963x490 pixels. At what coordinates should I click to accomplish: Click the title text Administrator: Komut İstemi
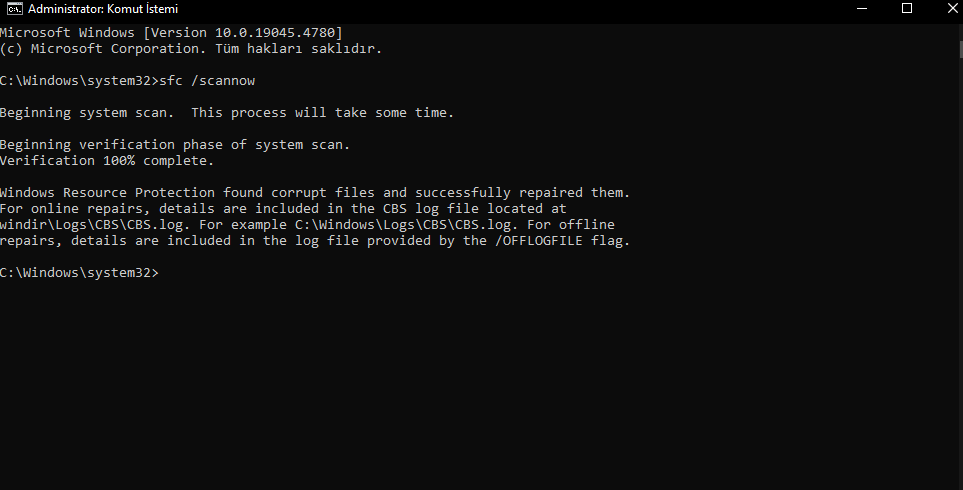pyautogui.click(x=103, y=9)
